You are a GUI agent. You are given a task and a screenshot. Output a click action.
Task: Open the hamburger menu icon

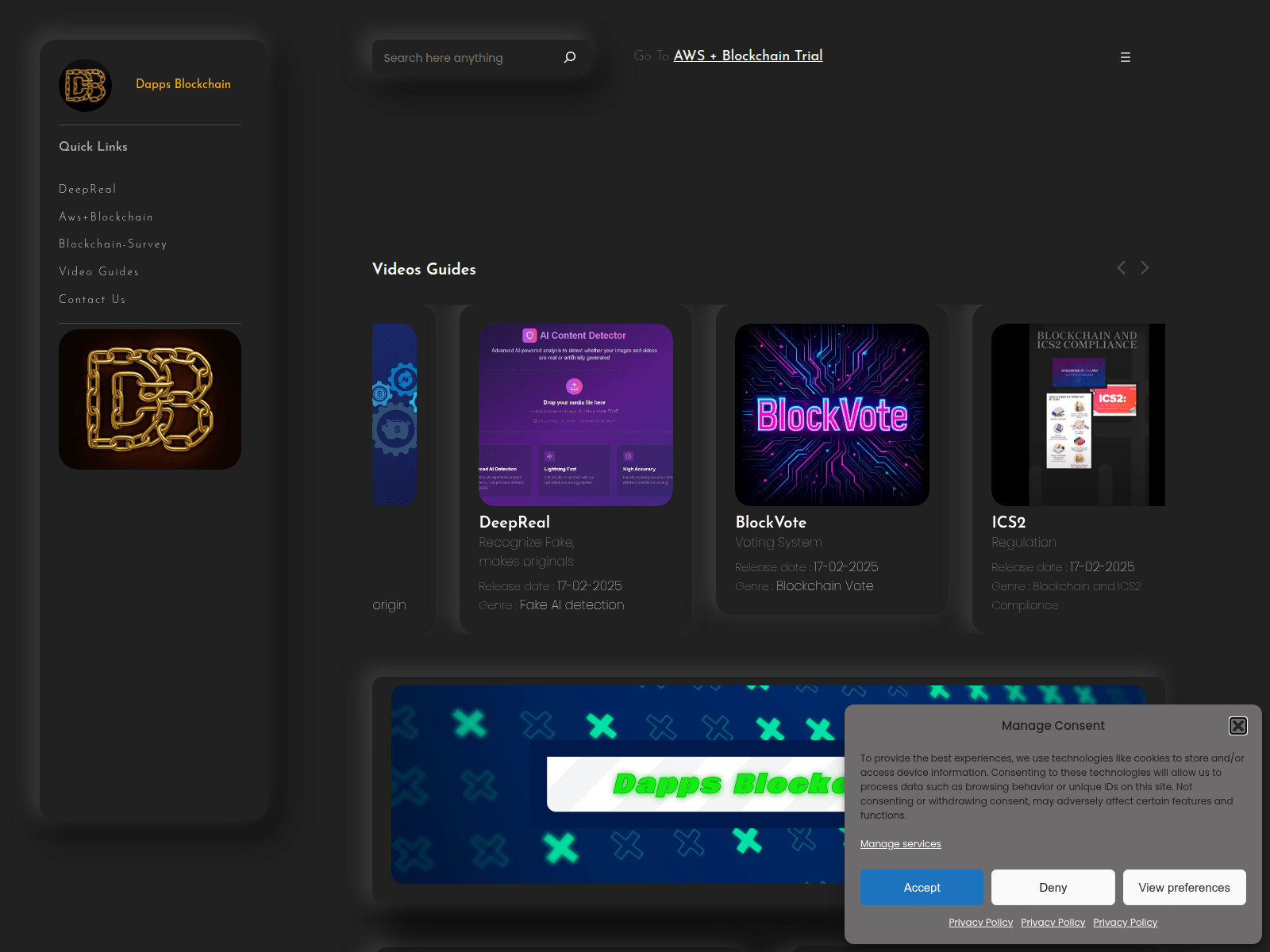pos(1125,57)
